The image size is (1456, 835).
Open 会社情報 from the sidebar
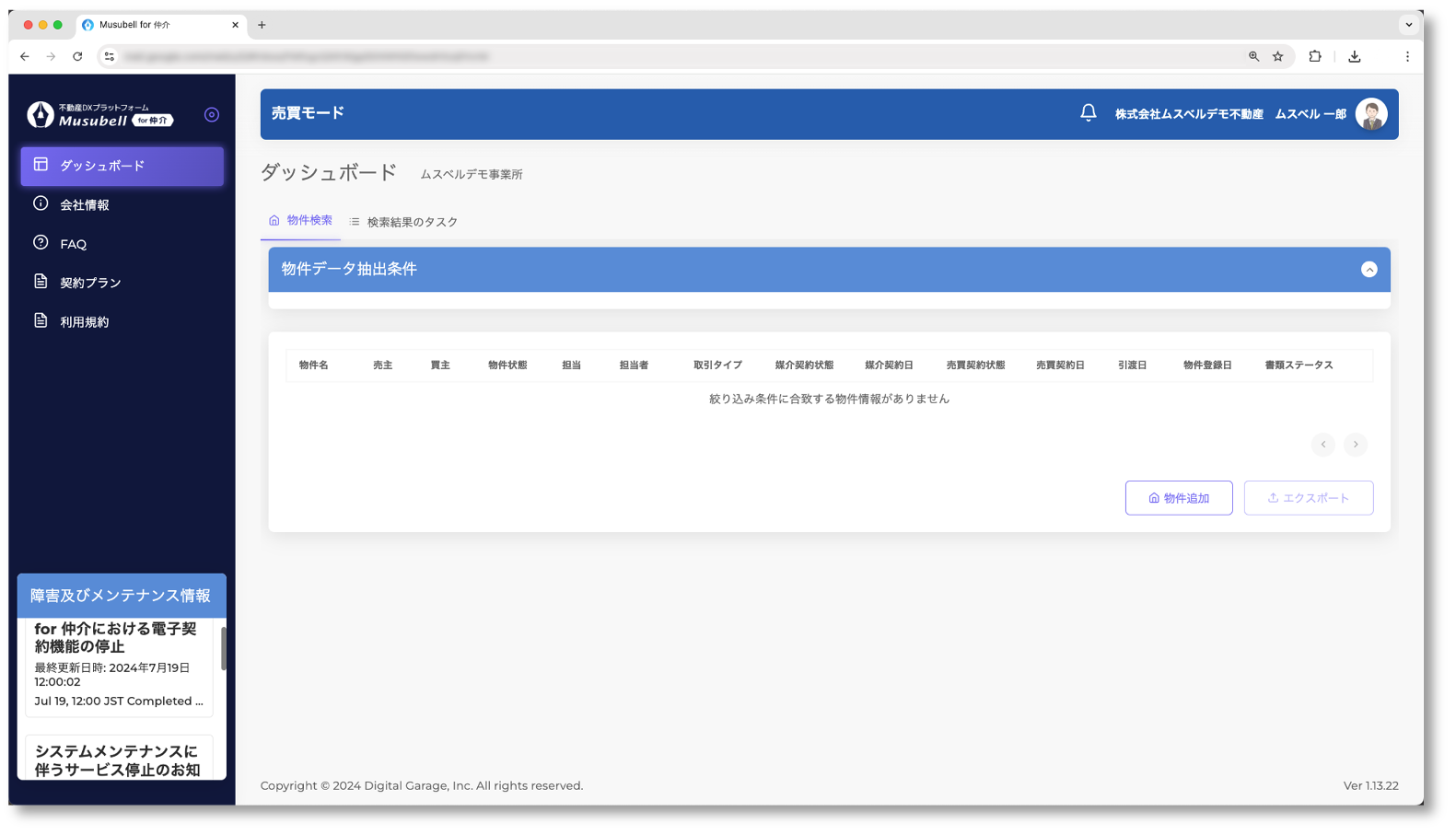(84, 205)
